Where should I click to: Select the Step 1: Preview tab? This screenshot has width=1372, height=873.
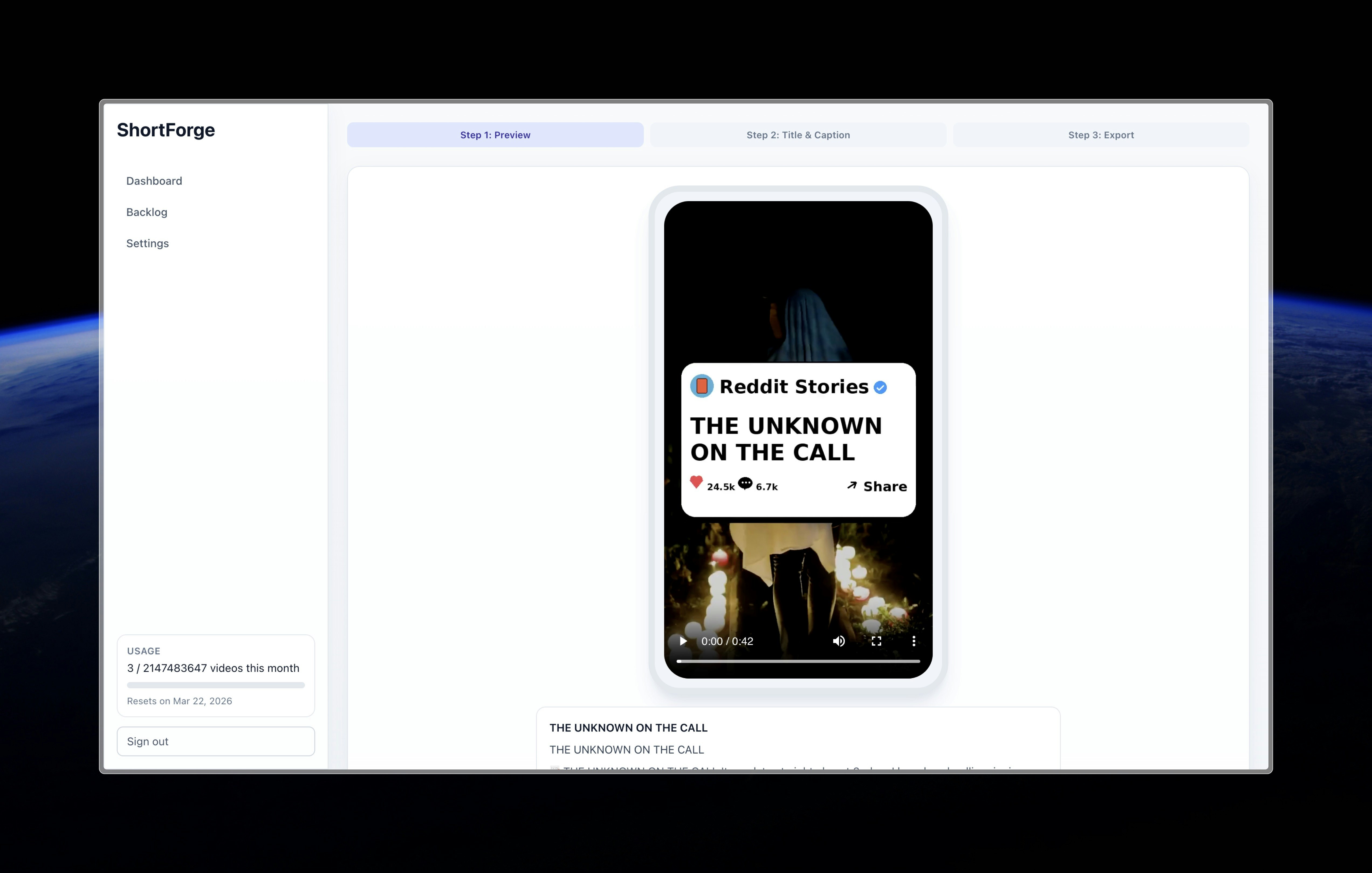(495, 135)
